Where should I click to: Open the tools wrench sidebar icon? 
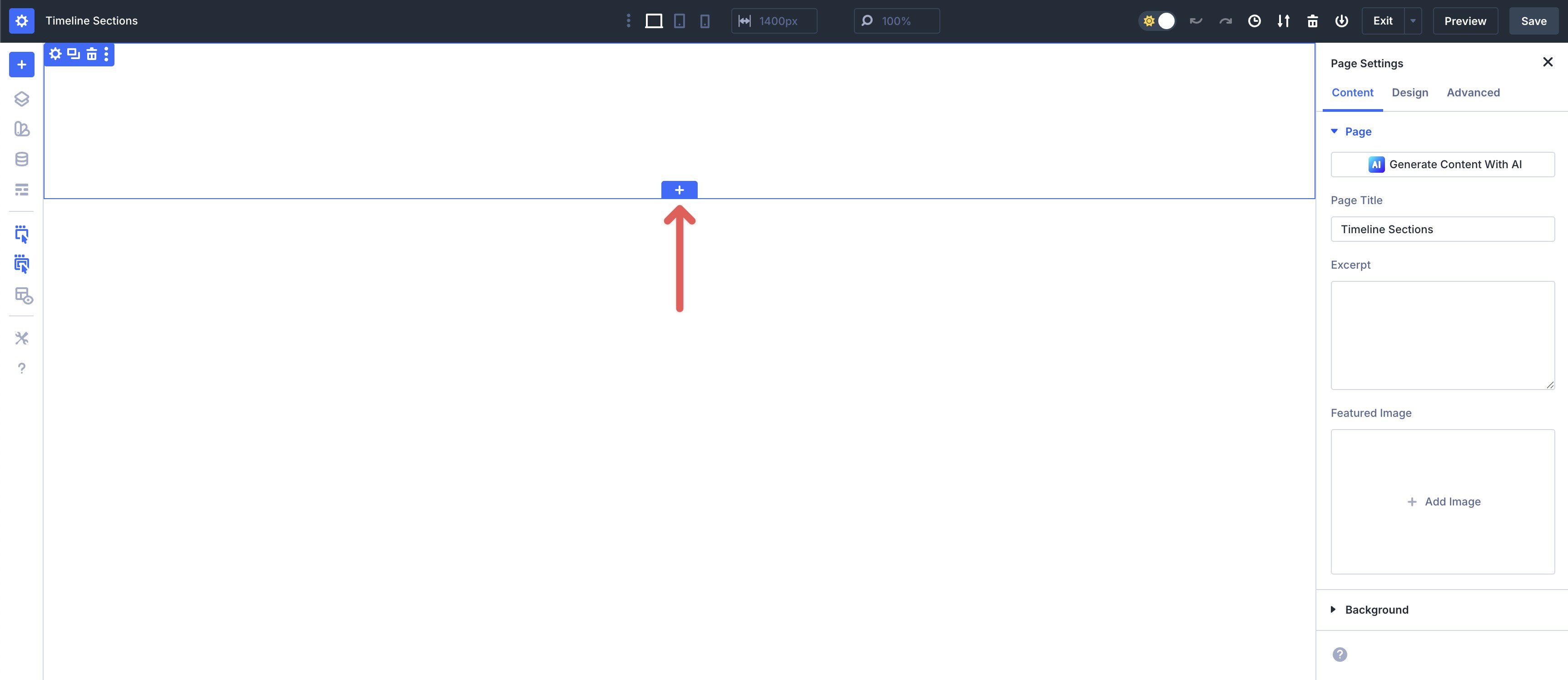[21, 338]
